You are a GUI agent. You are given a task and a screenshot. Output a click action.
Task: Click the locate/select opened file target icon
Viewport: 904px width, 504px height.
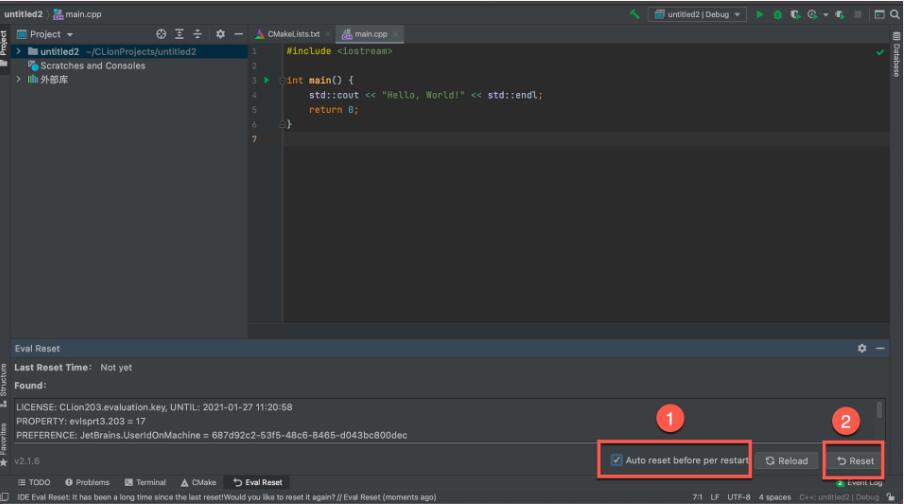(161, 34)
